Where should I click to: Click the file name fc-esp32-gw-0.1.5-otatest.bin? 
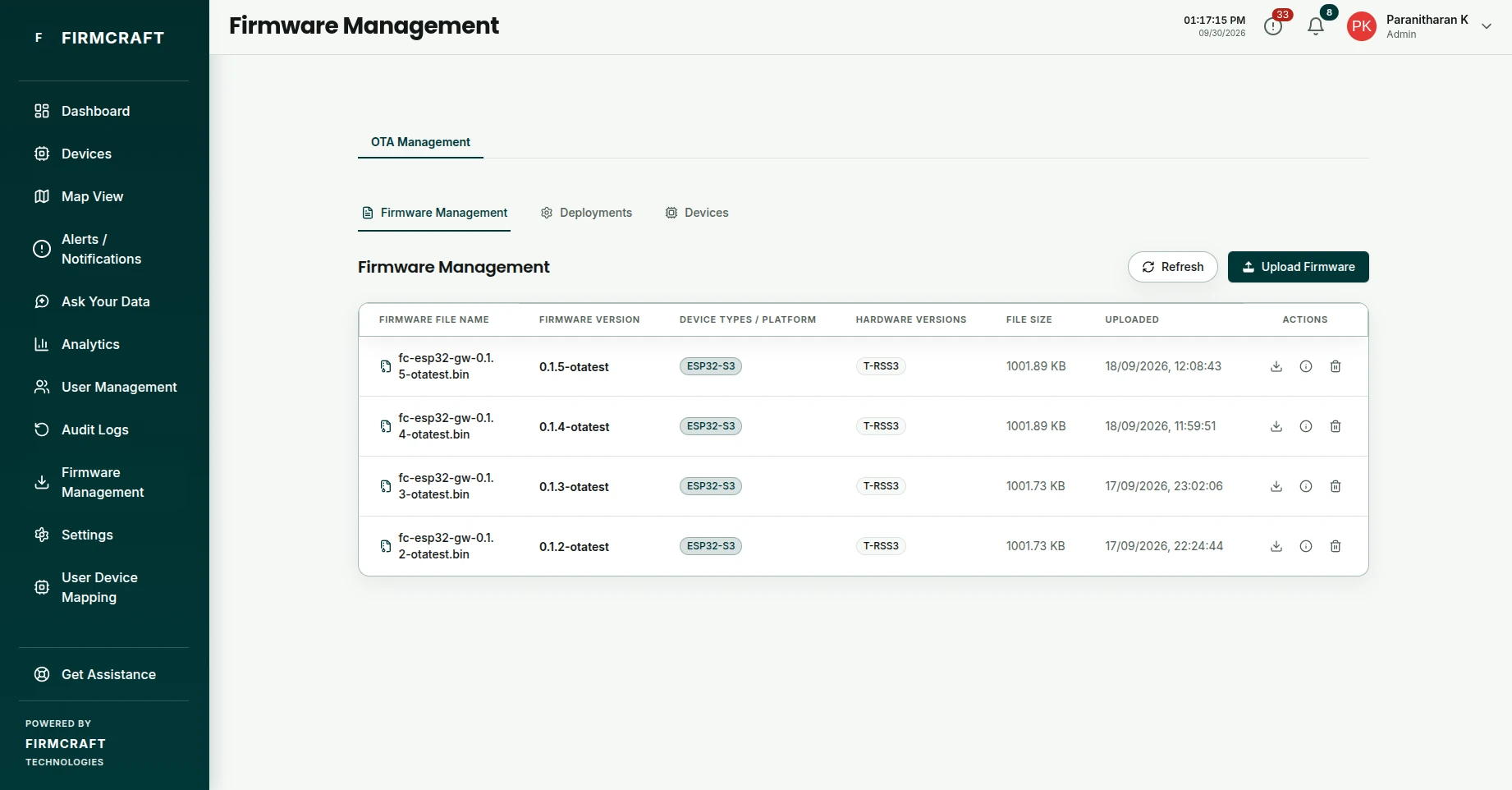[446, 366]
